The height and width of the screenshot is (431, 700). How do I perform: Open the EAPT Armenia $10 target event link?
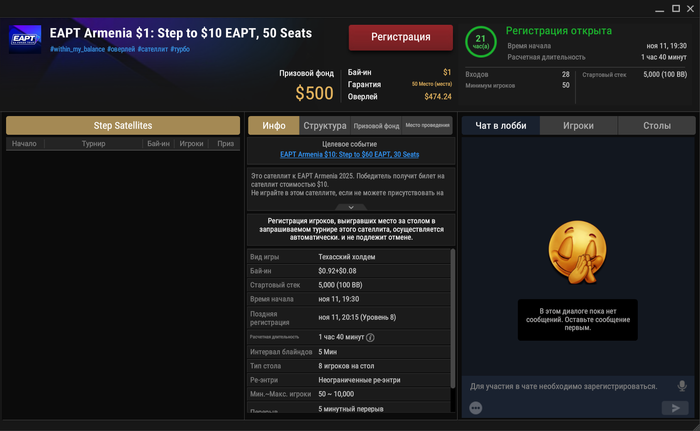pos(350,155)
